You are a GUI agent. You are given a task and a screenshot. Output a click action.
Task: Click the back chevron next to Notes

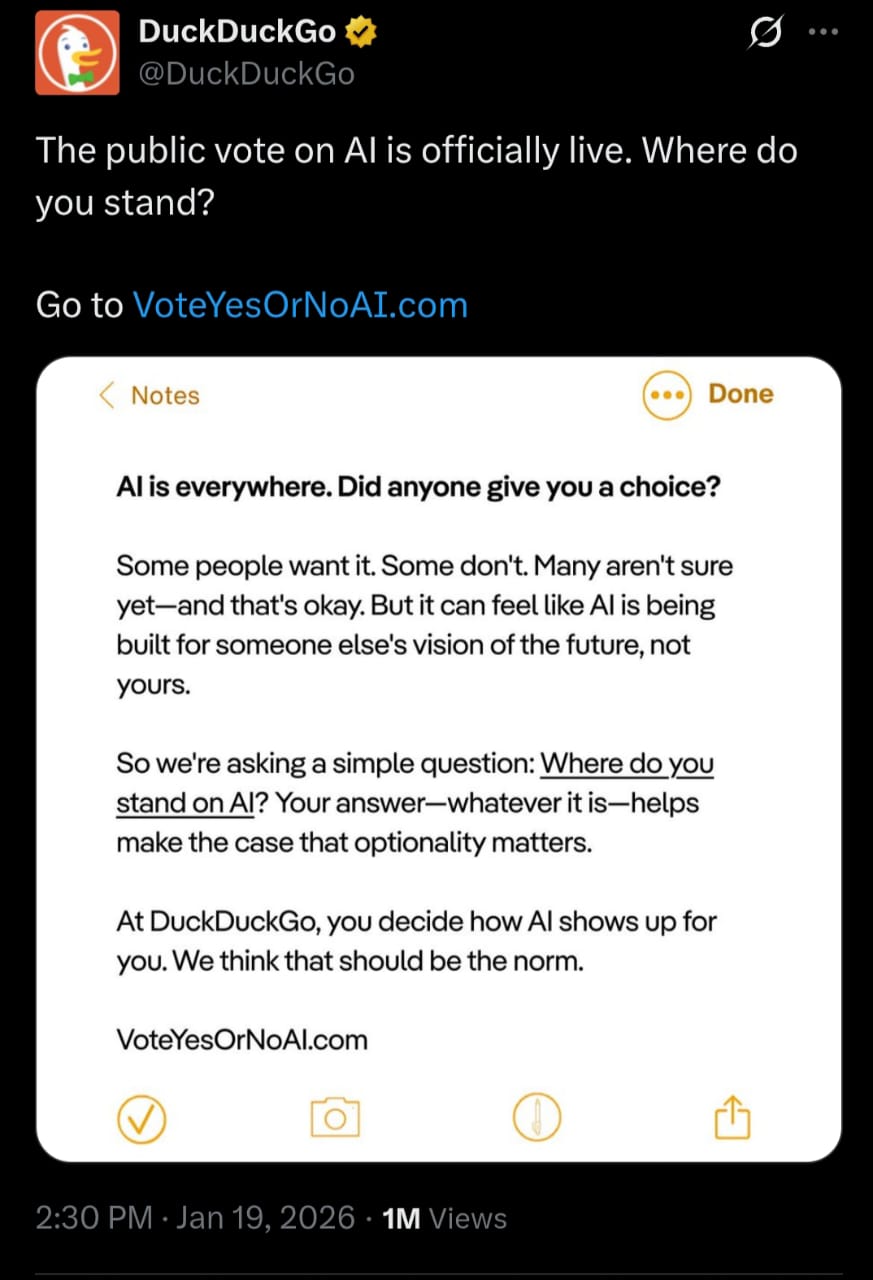[106, 395]
